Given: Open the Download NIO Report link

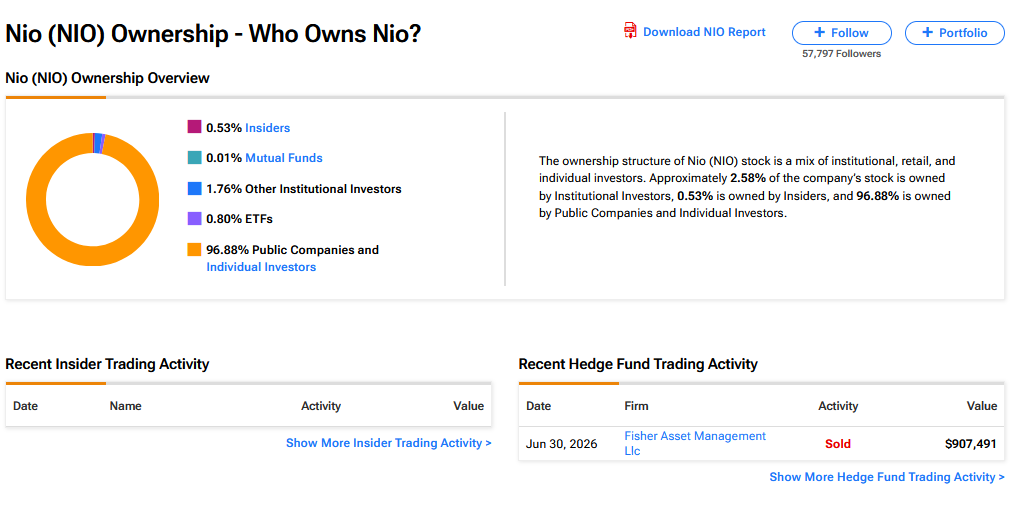Looking at the screenshot, I should pyautogui.click(x=704, y=32).
